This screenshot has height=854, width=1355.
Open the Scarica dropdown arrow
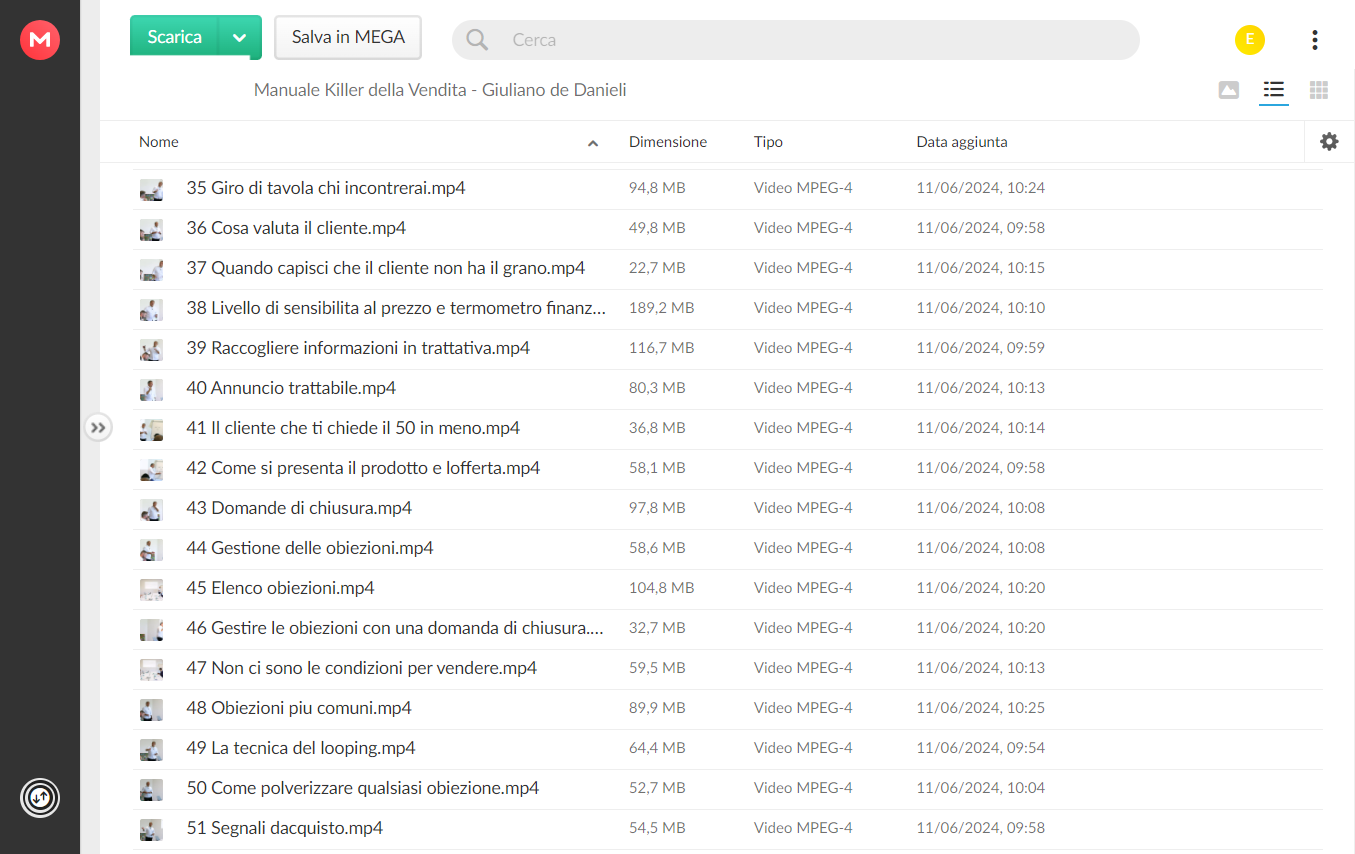click(239, 38)
